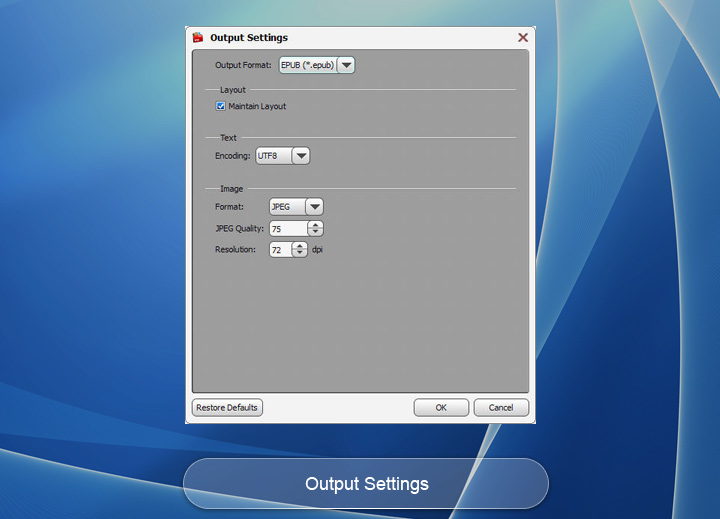
Task: Decrease JPEG Quality with down arrow
Action: coord(315,233)
